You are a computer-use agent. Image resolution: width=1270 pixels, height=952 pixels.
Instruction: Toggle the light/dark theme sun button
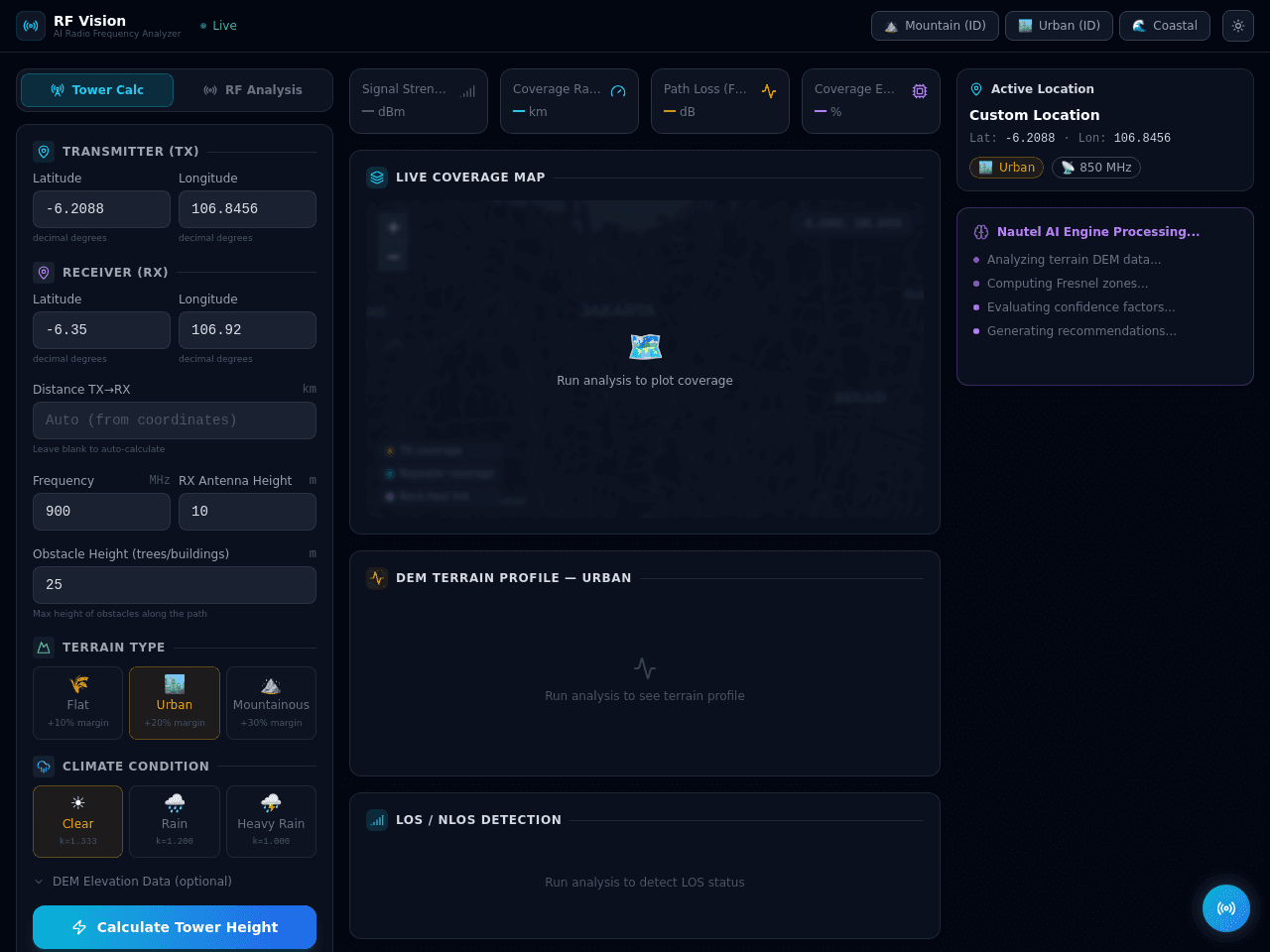(x=1238, y=26)
